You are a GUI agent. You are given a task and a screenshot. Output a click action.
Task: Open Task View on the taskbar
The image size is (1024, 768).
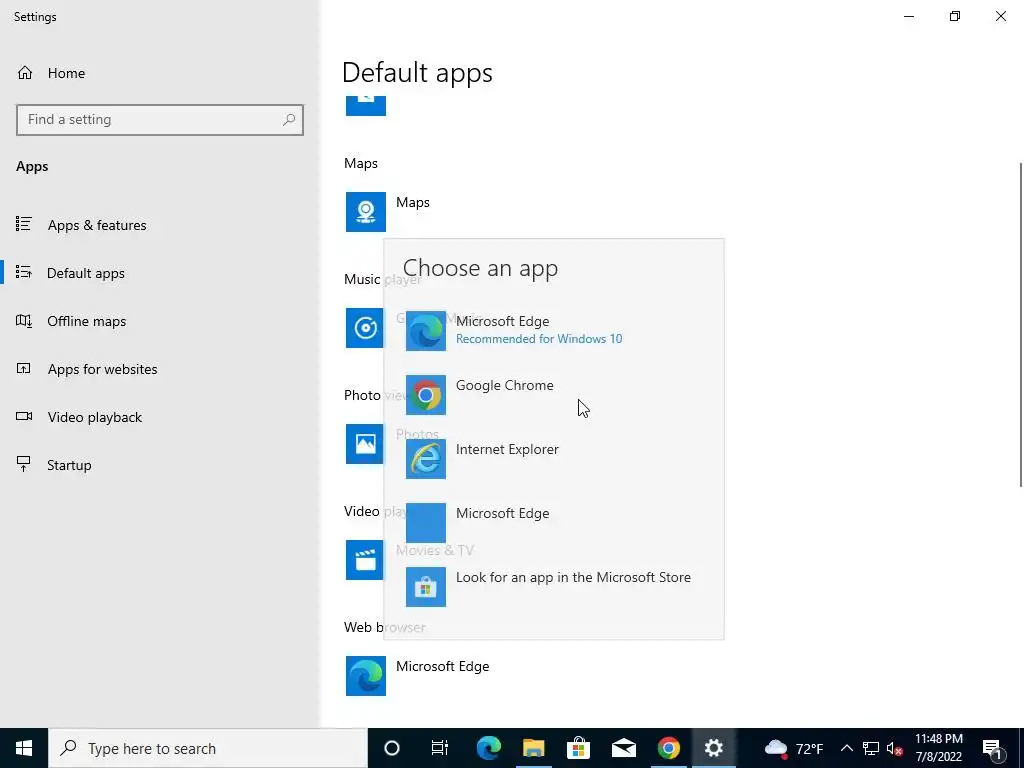[440, 748]
